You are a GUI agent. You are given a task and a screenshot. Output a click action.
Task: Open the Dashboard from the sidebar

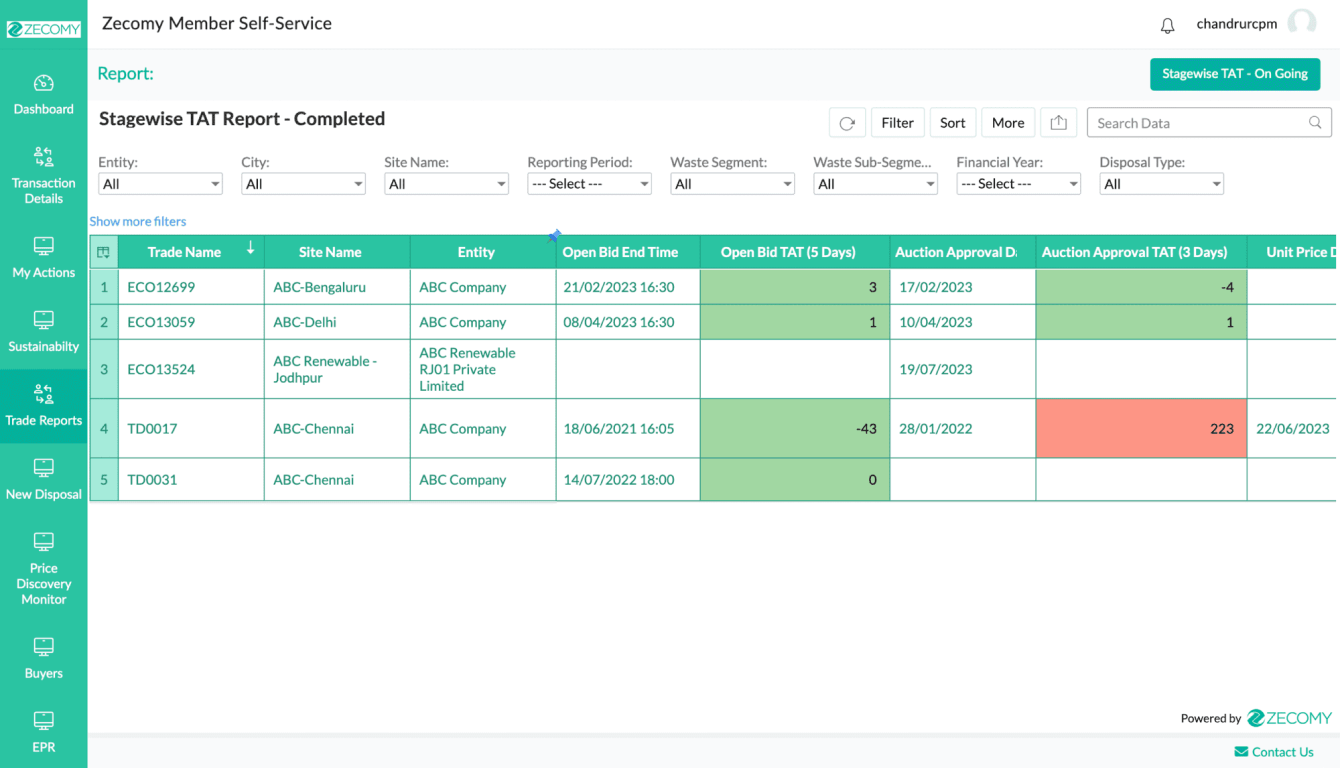(43, 94)
